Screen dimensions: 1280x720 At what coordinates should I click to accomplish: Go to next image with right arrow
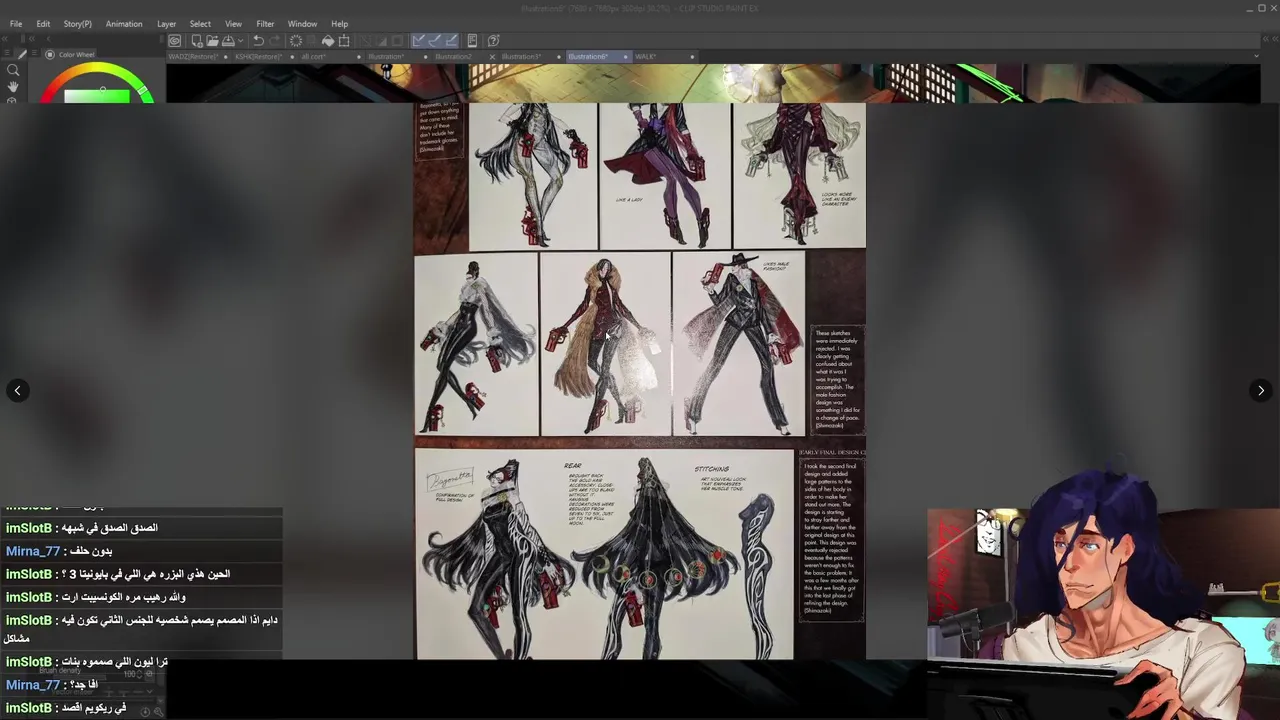1261,390
